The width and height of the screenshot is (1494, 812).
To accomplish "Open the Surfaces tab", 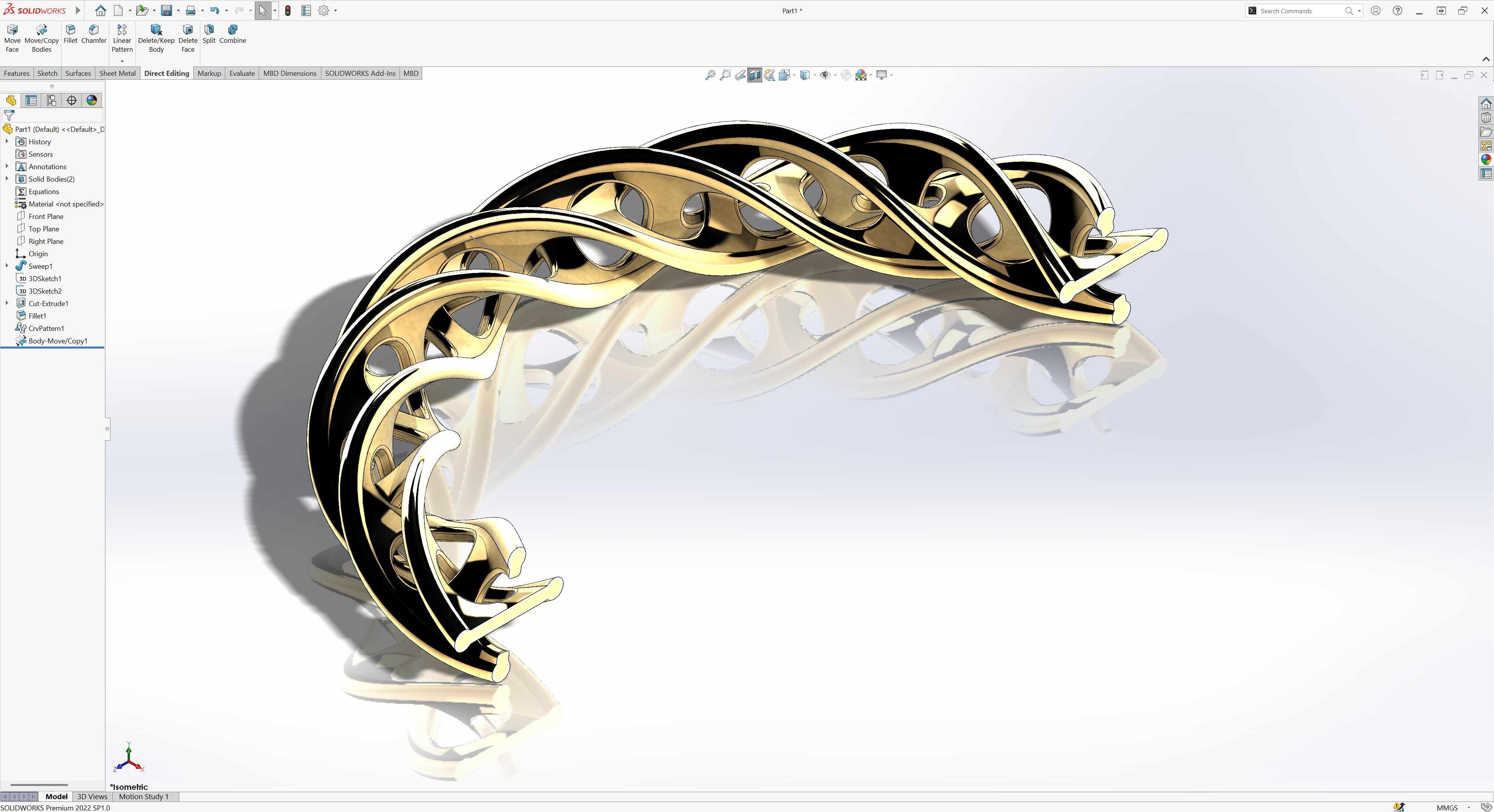I will click(x=78, y=73).
